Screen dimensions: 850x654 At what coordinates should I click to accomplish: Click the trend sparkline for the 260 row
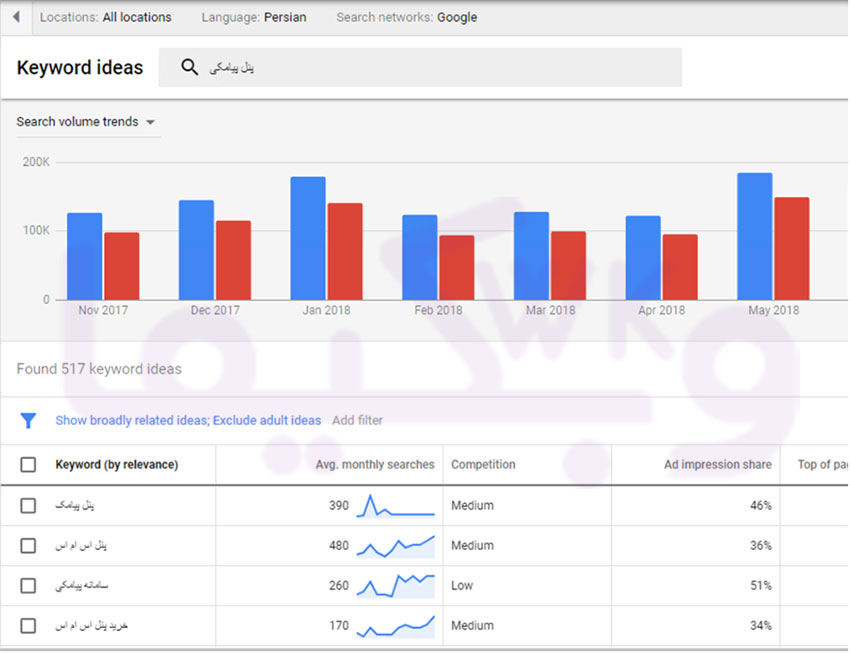coord(396,586)
